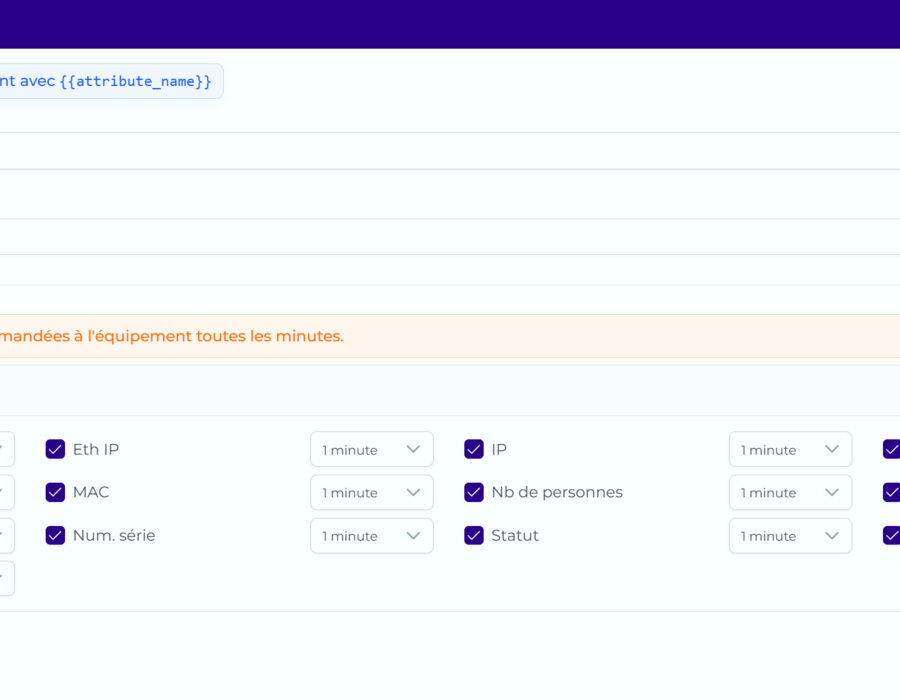This screenshot has width=900, height=700.
Task: Toggle the IP checkbox
Action: (x=474, y=449)
